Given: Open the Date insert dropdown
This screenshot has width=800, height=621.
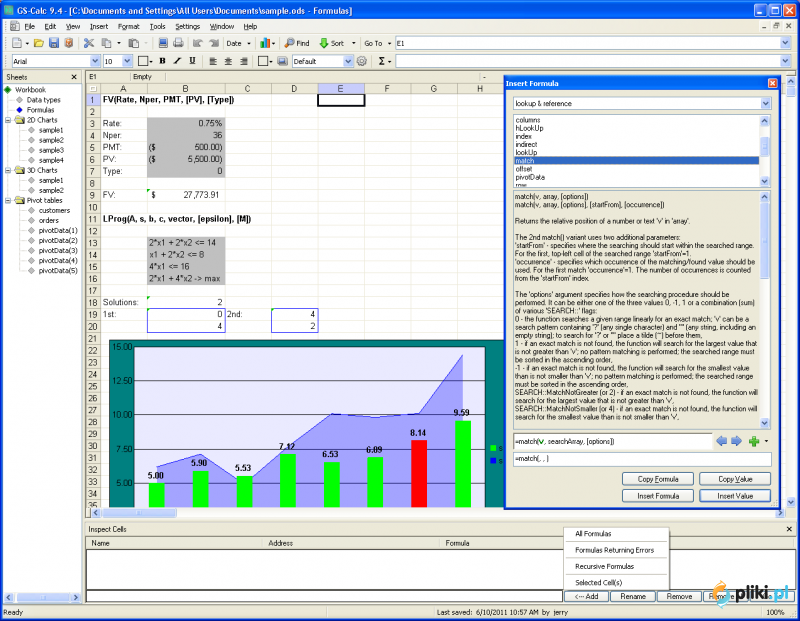Looking at the screenshot, I should [x=249, y=43].
